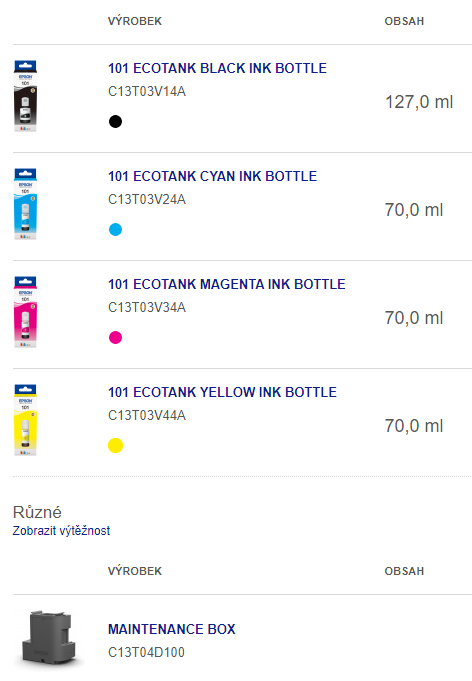Image resolution: width=472 pixels, height=681 pixels.
Task: Click the Zobrazit výtěžnost link
Action: pyautogui.click(x=61, y=531)
